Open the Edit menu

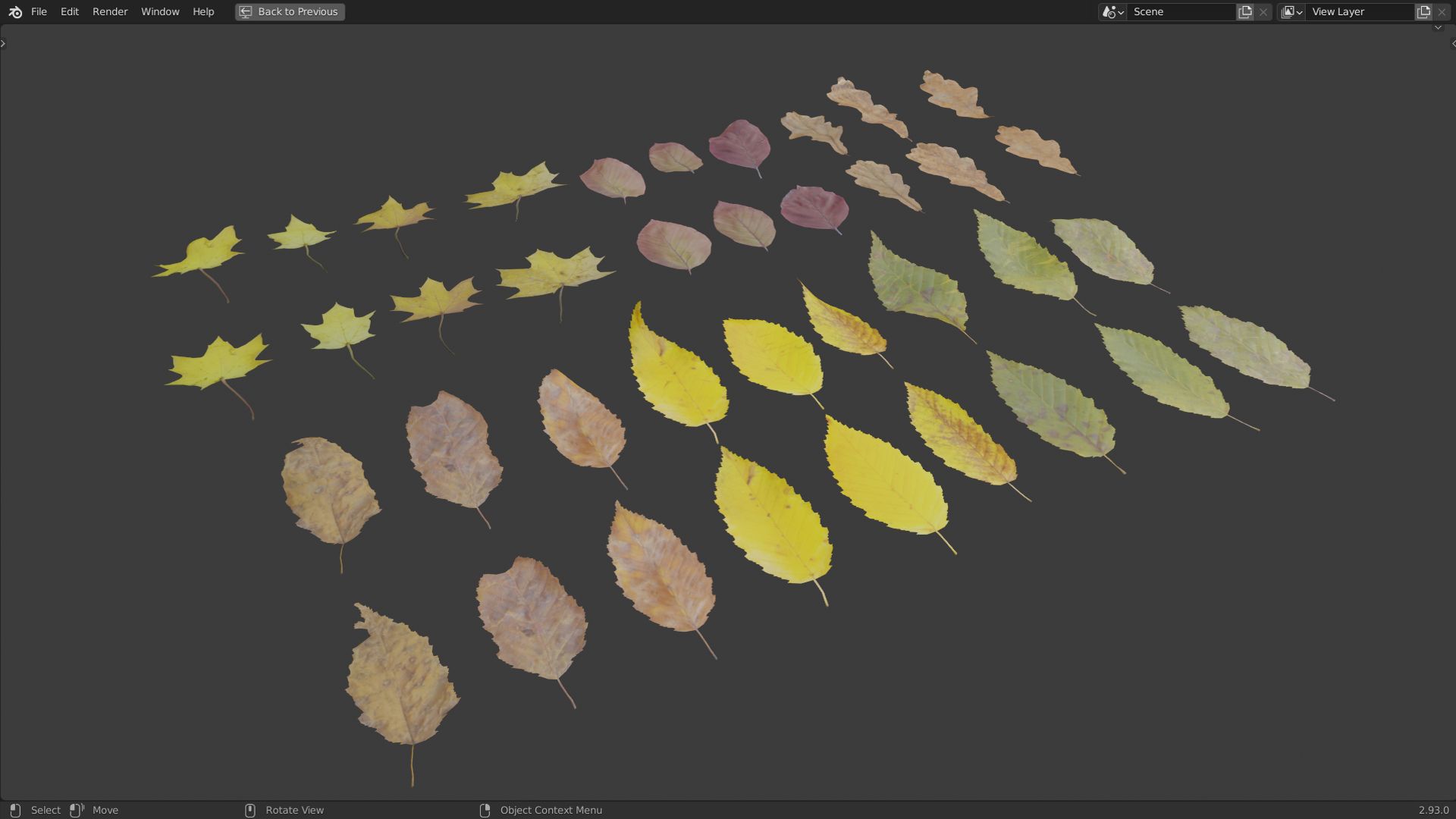point(69,12)
